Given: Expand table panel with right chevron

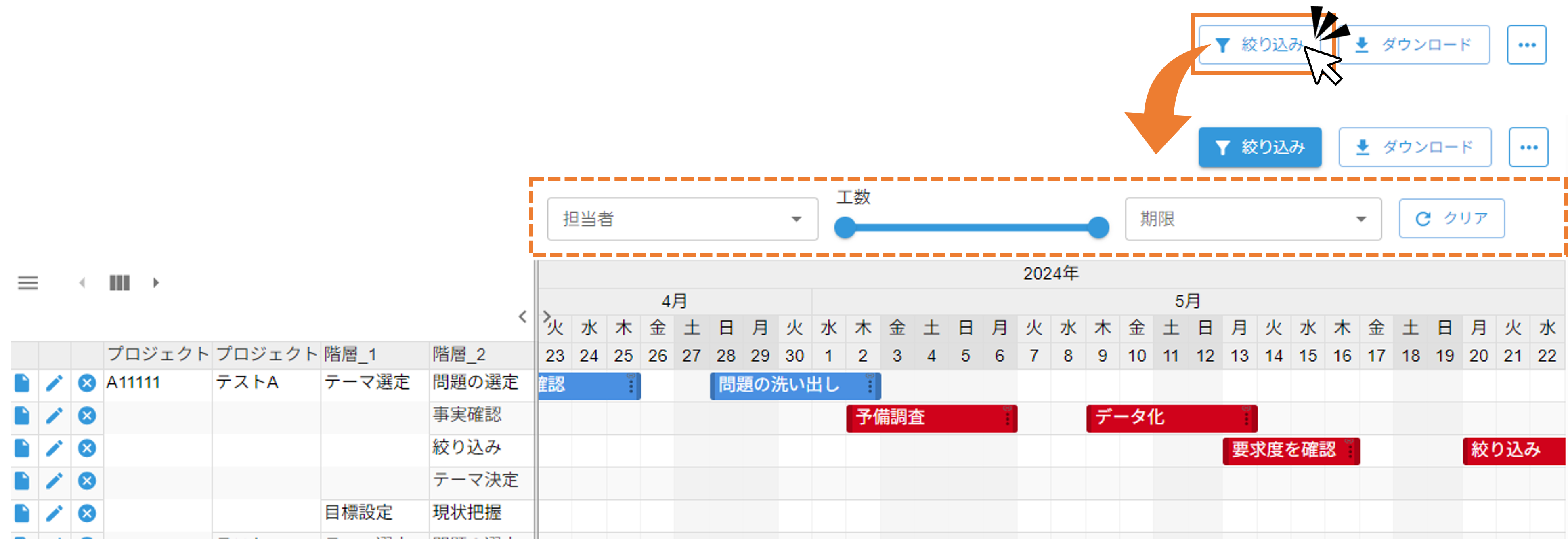Looking at the screenshot, I should [x=547, y=316].
